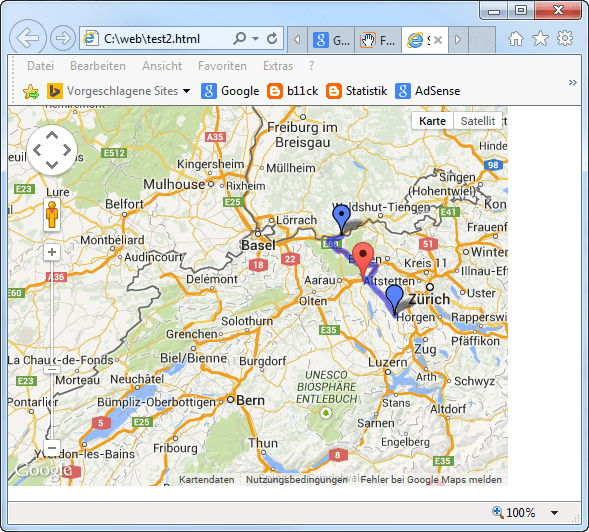Zoom out the map with minus button
Screen dimensions: 589x532
52,447
